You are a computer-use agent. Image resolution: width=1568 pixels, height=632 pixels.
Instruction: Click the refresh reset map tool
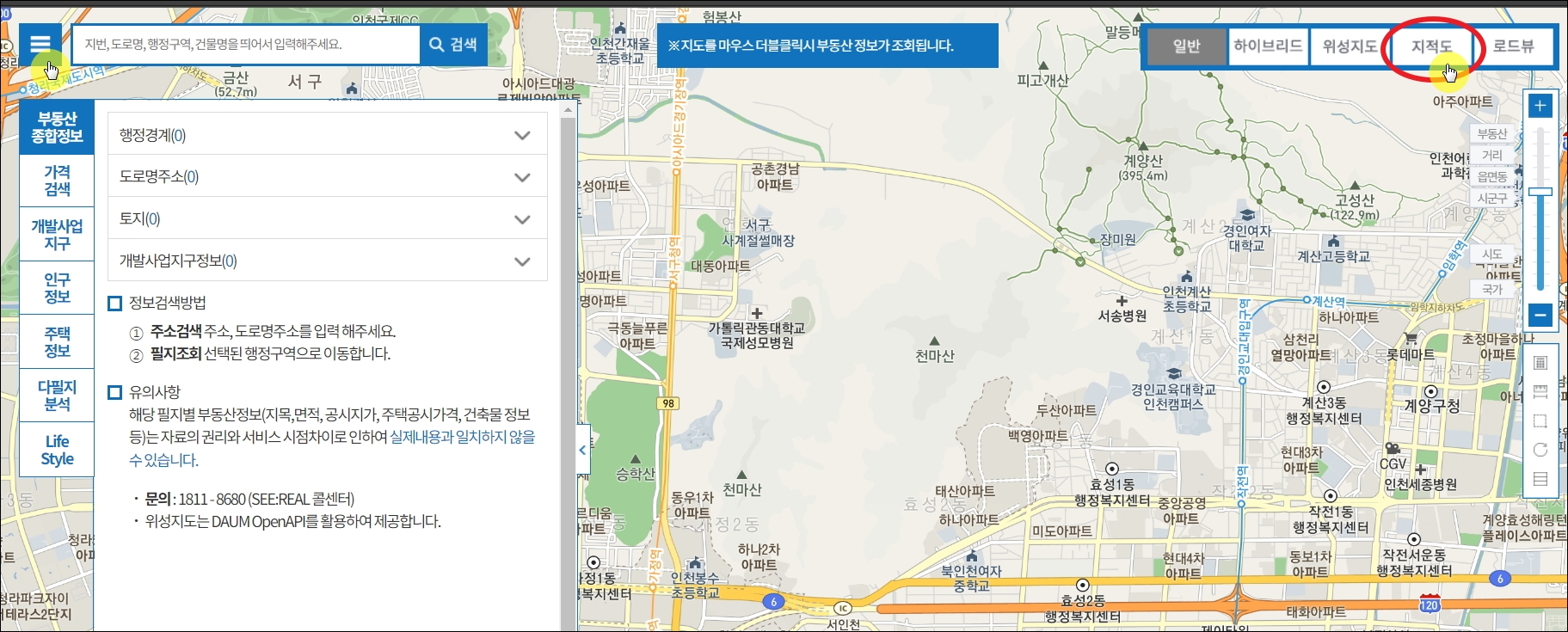pos(1540,450)
